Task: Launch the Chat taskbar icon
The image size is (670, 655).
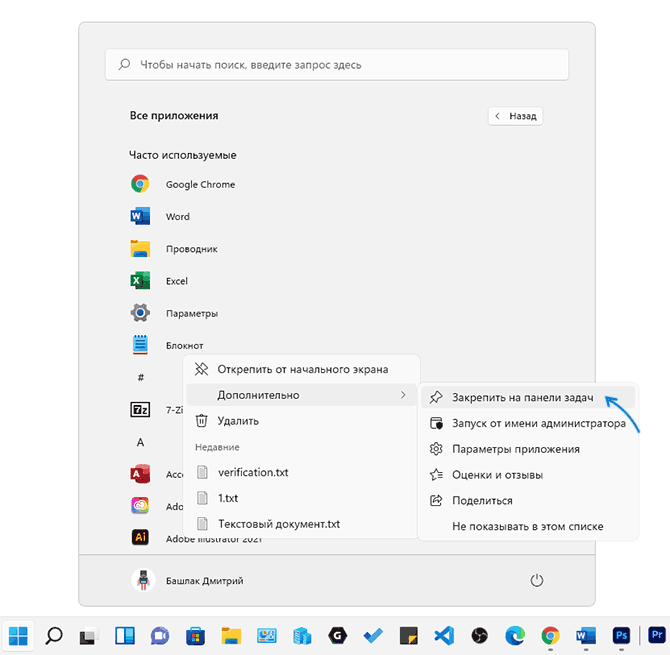Action: pos(160,636)
